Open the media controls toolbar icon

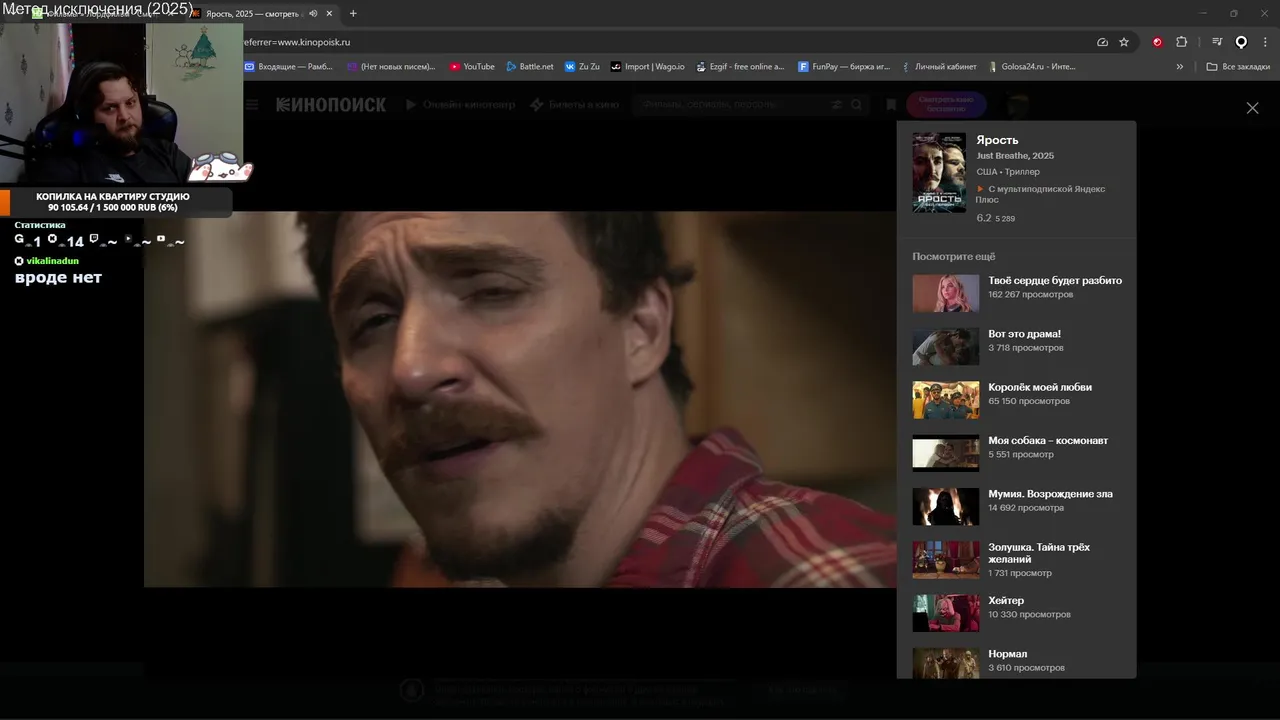coord(1217,42)
